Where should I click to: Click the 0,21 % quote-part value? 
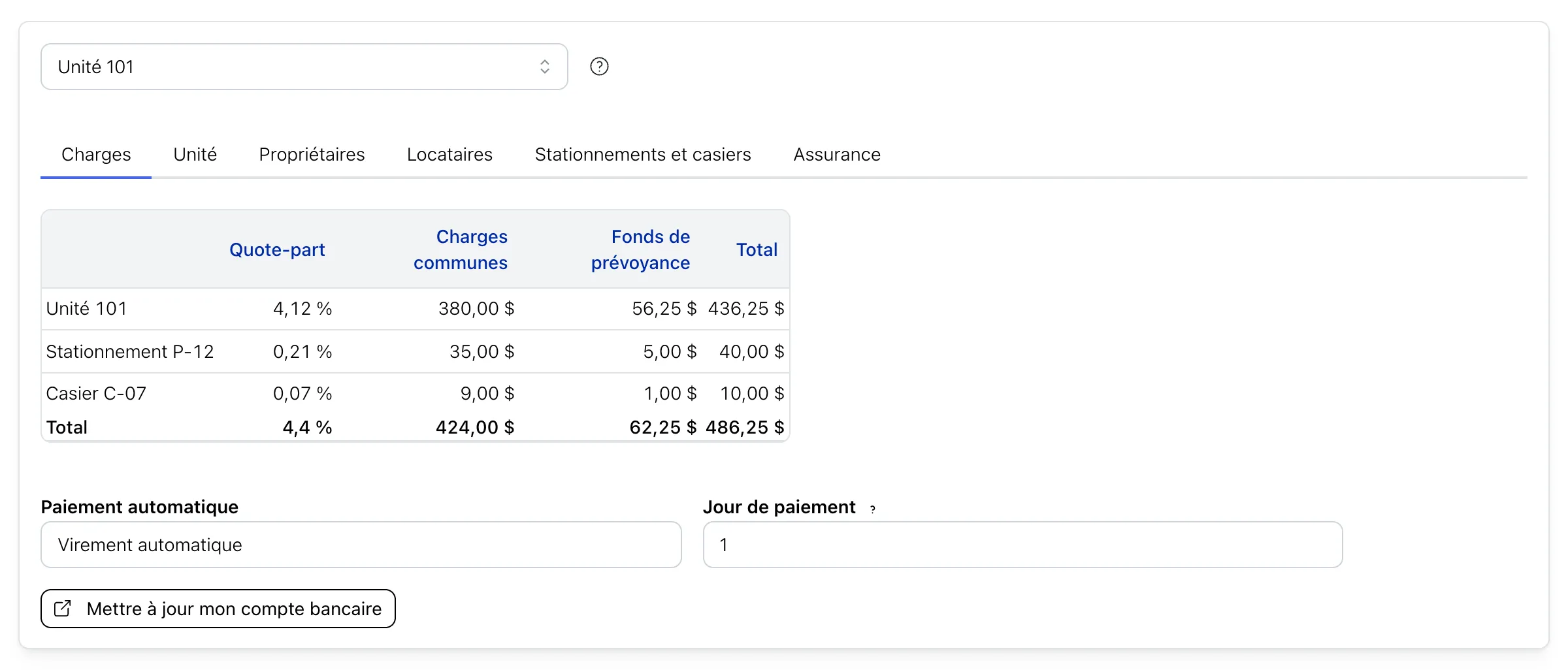pos(302,352)
